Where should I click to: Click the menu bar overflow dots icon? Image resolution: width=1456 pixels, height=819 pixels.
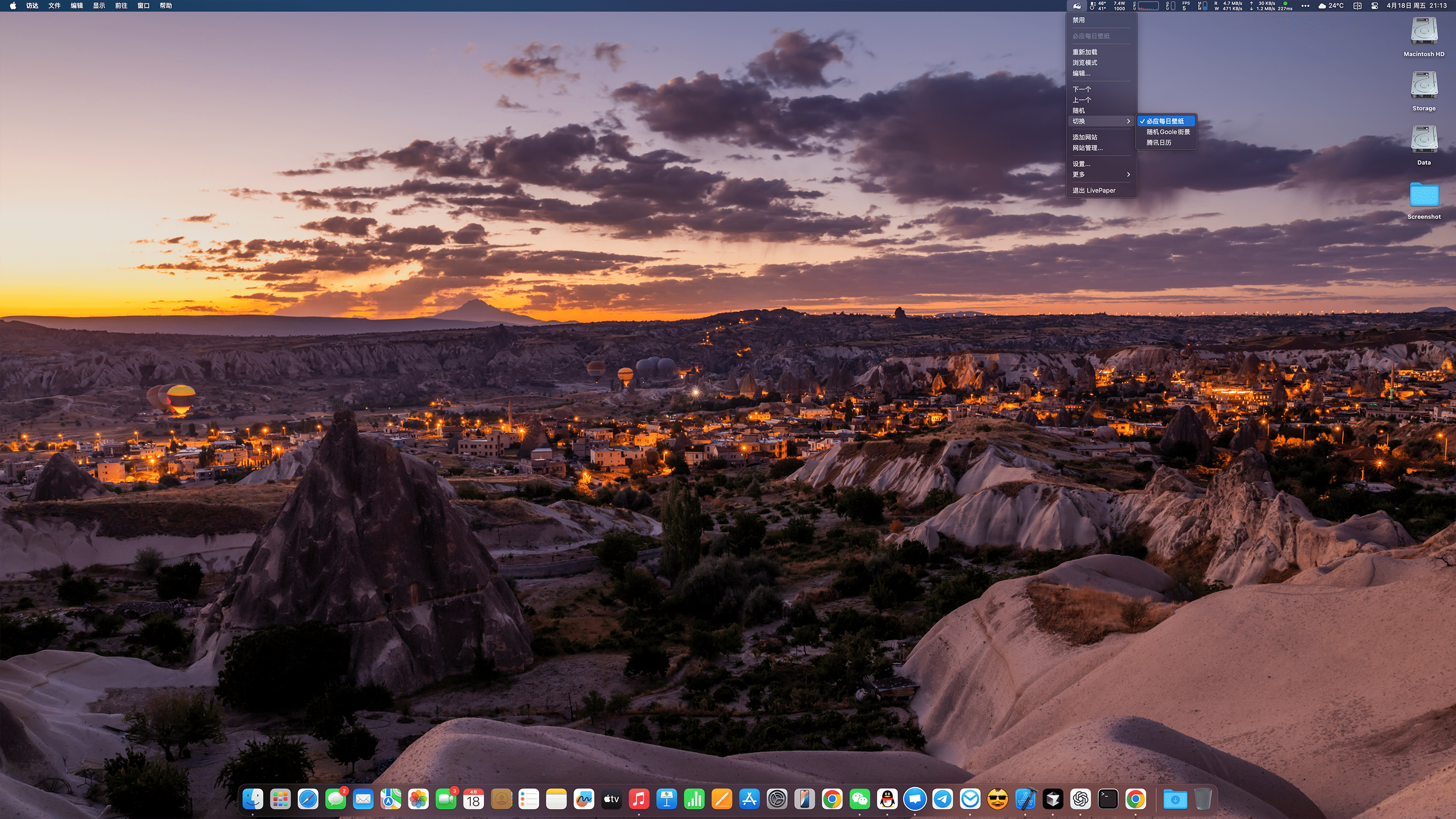1305,6
